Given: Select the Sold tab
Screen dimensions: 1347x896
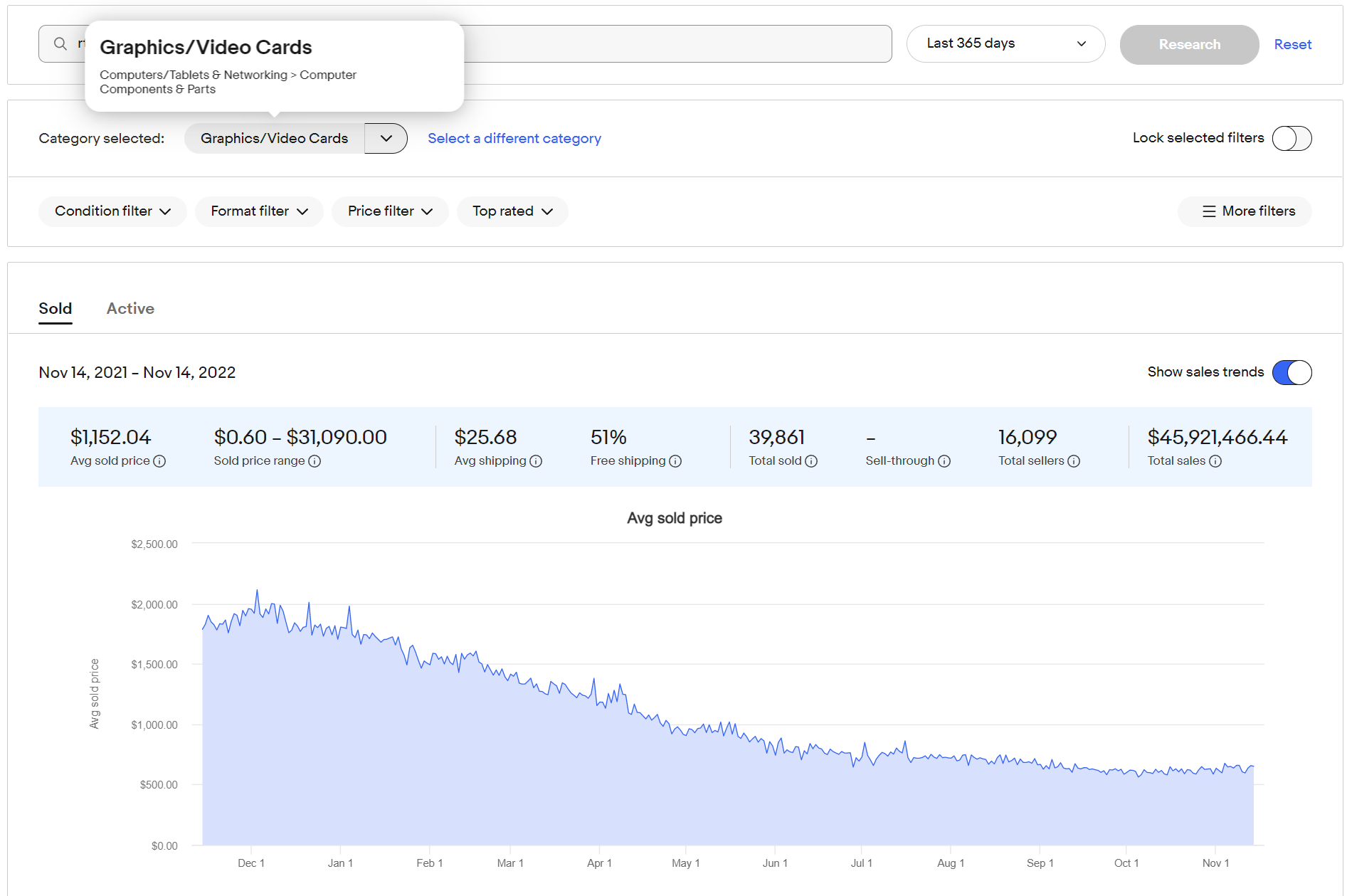Looking at the screenshot, I should tap(56, 309).
